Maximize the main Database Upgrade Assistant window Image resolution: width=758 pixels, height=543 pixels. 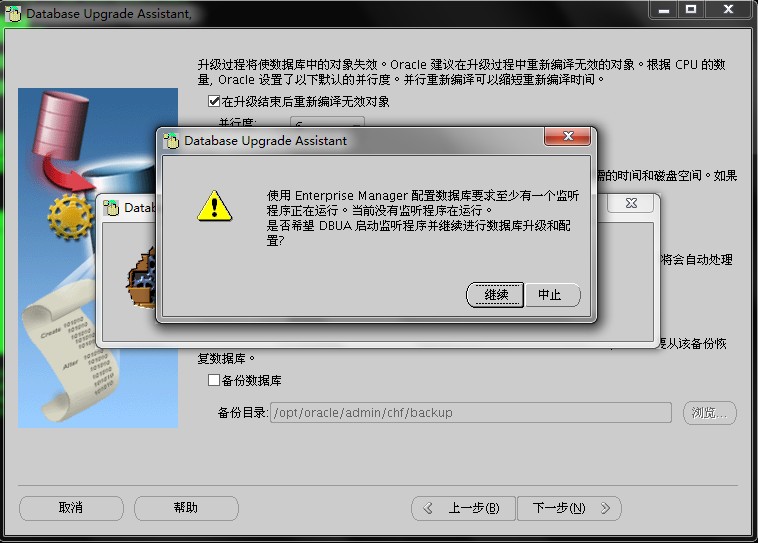691,9
